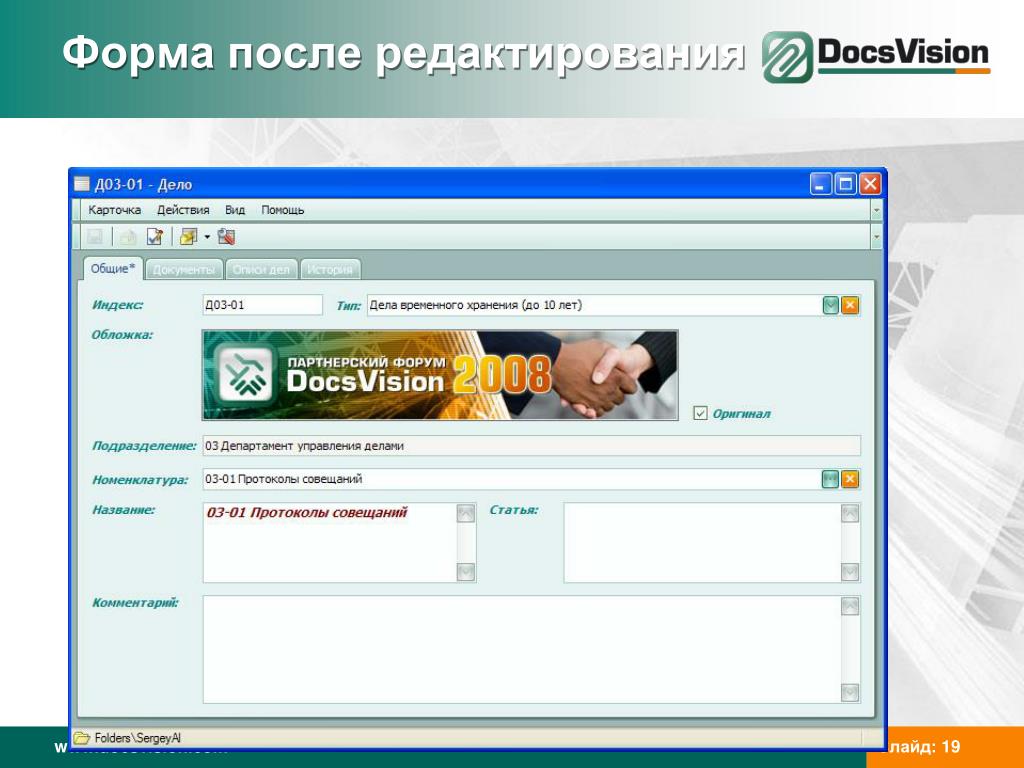Click the Статья: label
Image resolution: width=1024 pixels, height=768 pixels.
(x=514, y=509)
